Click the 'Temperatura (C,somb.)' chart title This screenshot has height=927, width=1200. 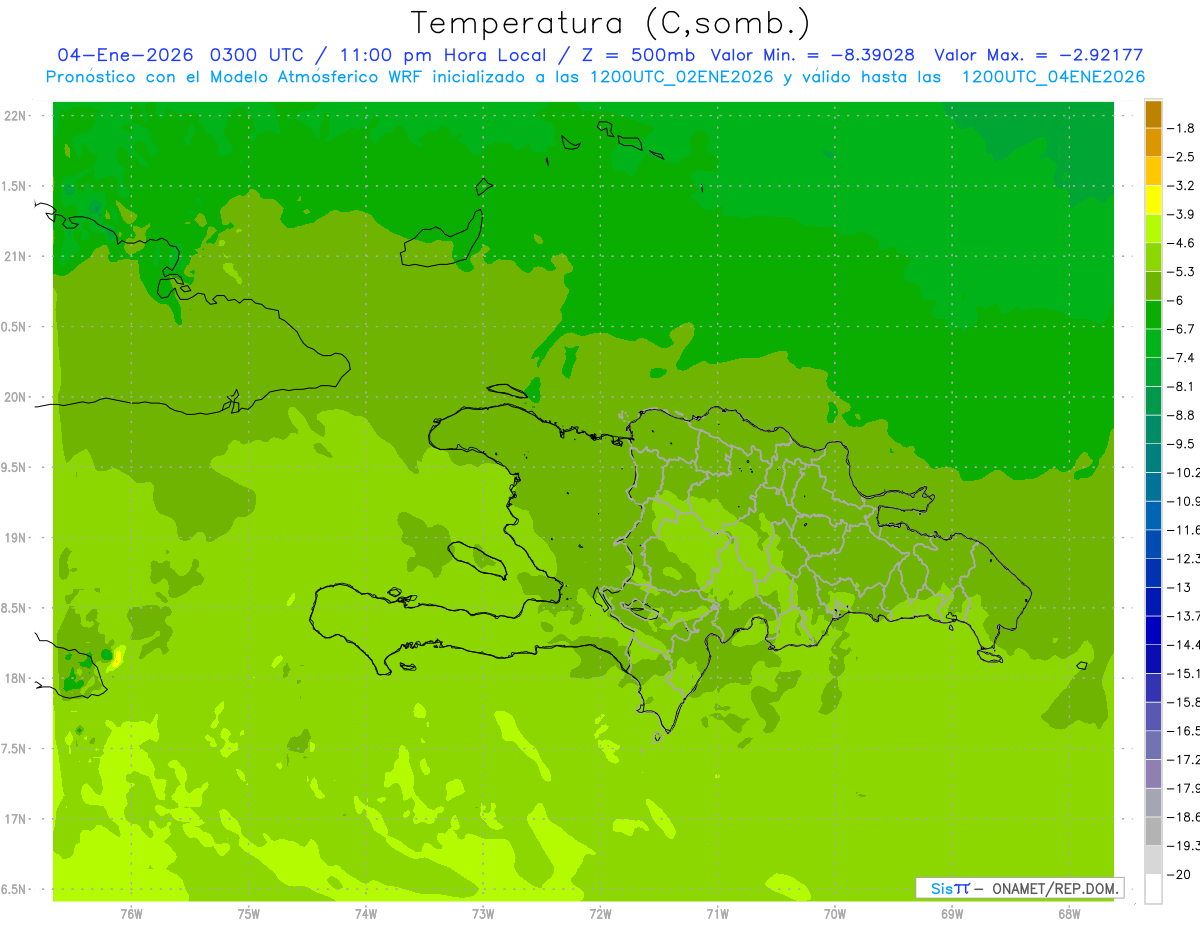point(610,22)
